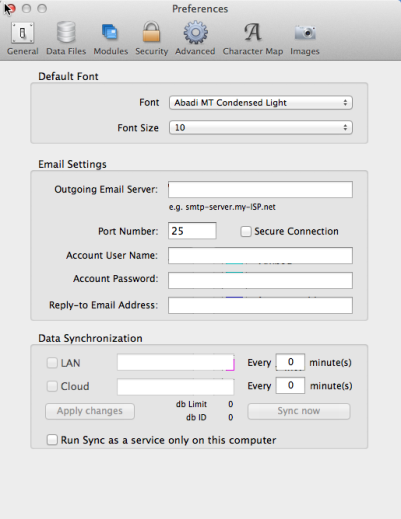Focus the Account Password field

[x=260, y=280]
